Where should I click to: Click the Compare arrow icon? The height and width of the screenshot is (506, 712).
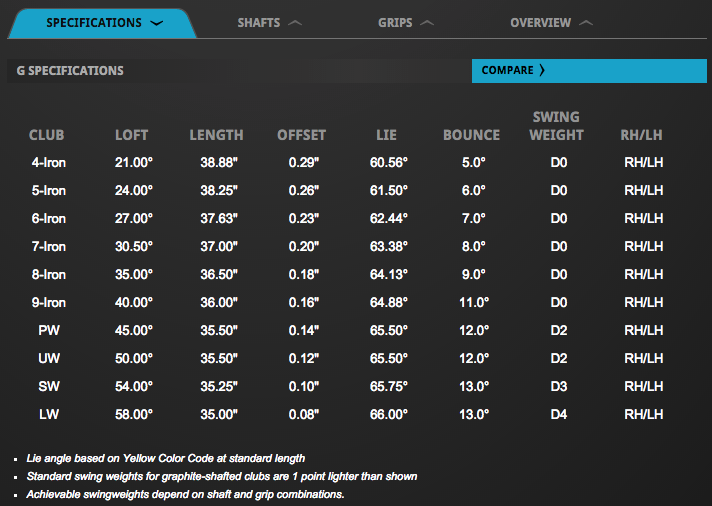pyautogui.click(x=542, y=70)
